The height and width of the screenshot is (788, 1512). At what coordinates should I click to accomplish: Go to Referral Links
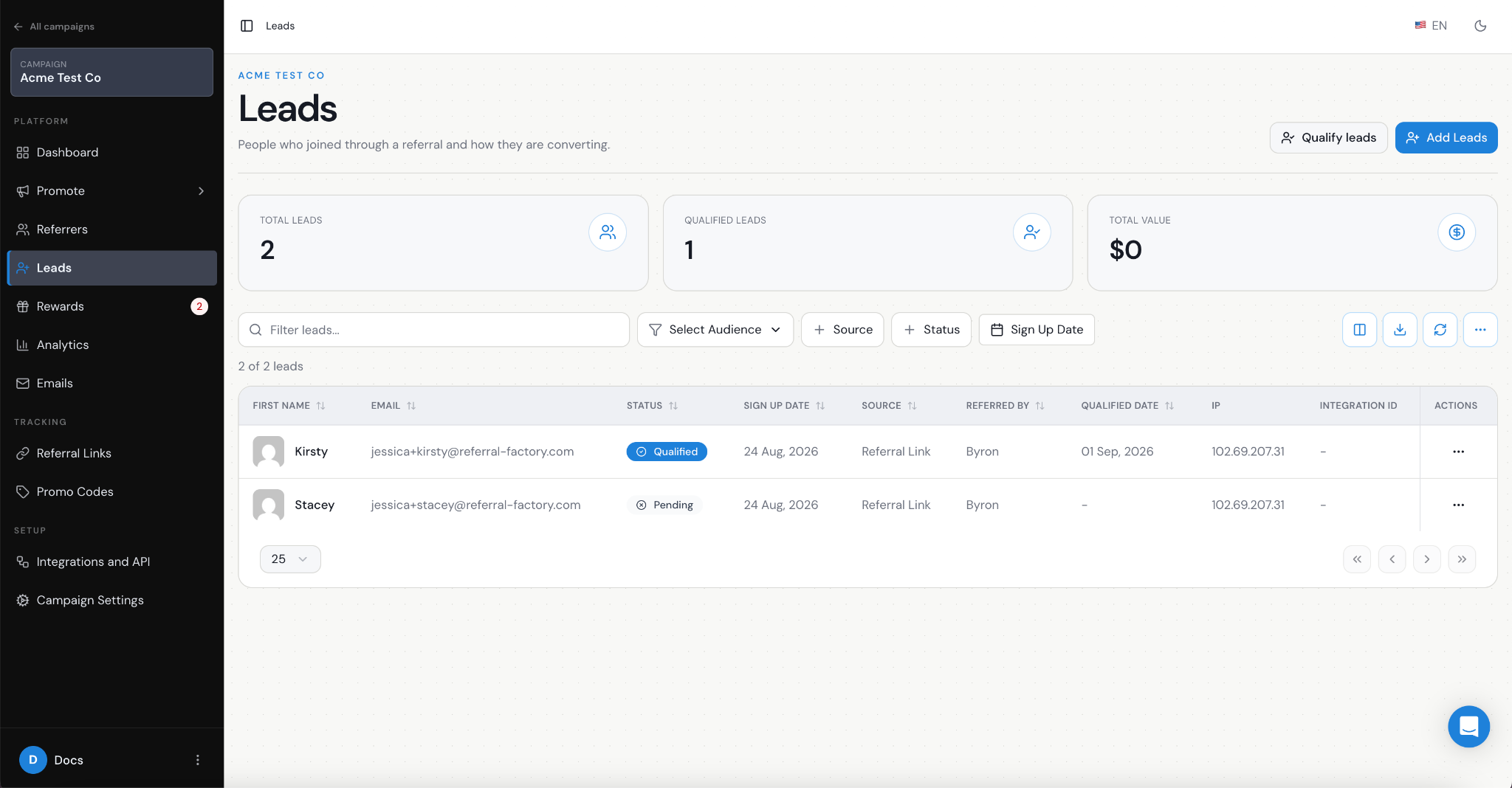point(111,453)
